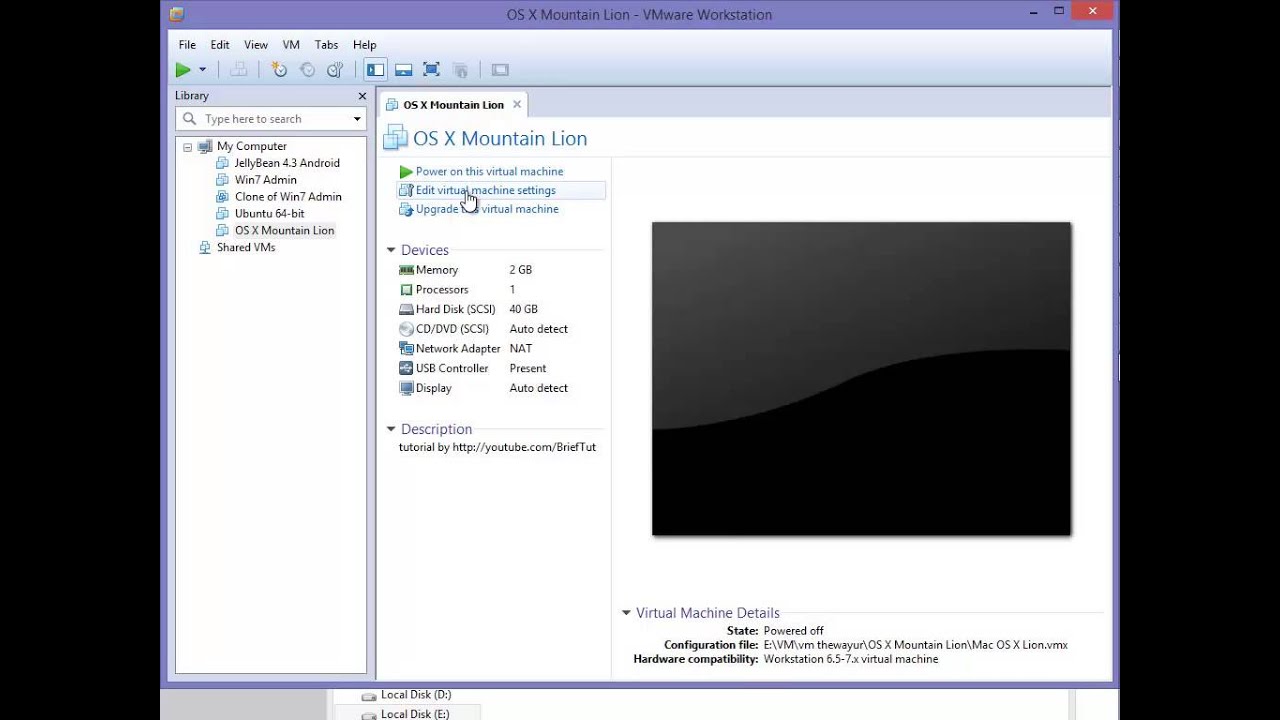Image resolution: width=1280 pixels, height=720 pixels.
Task: Open the Processors device entry
Action: point(441,290)
